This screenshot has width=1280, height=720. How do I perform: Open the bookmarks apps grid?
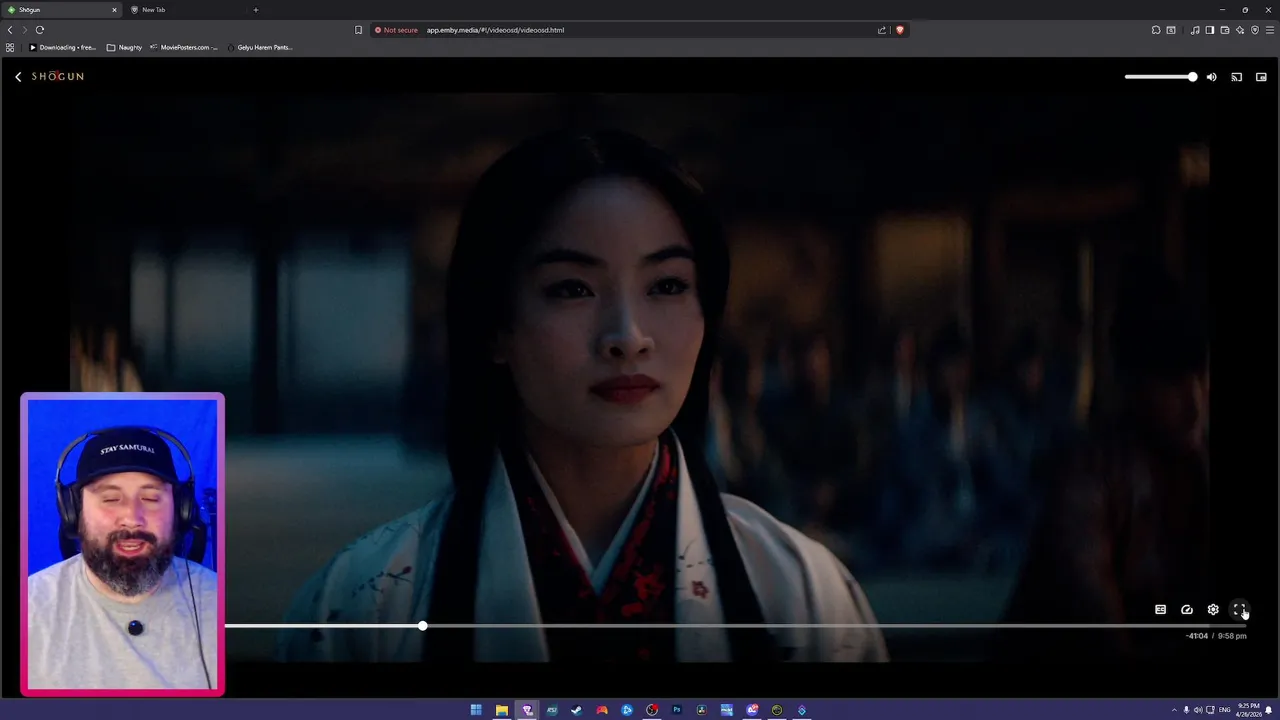[10, 47]
